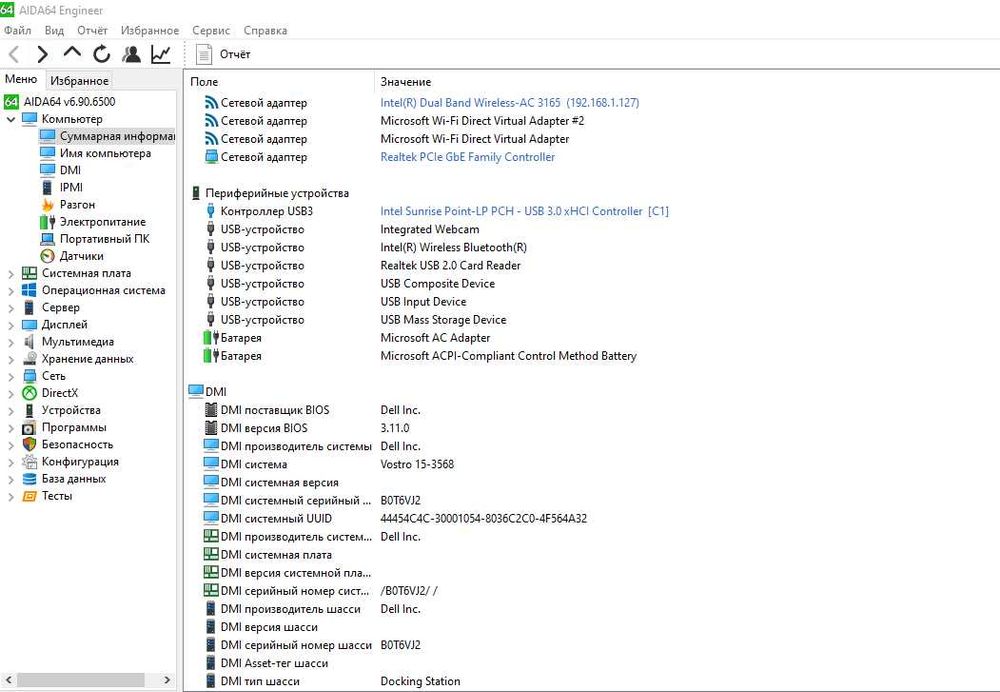Click the Операционная система Windows logo icon
The width and height of the screenshot is (1000, 692).
pos(29,290)
